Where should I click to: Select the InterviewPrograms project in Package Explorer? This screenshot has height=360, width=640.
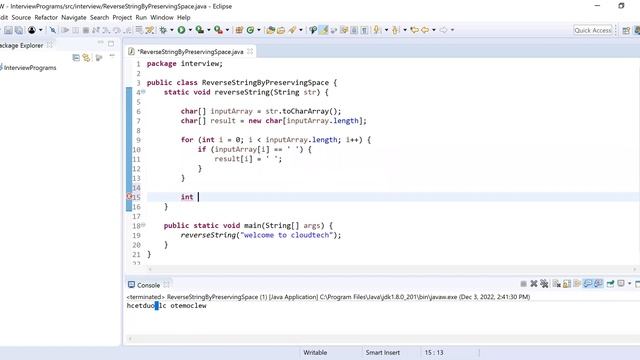pyautogui.click(x=30, y=68)
